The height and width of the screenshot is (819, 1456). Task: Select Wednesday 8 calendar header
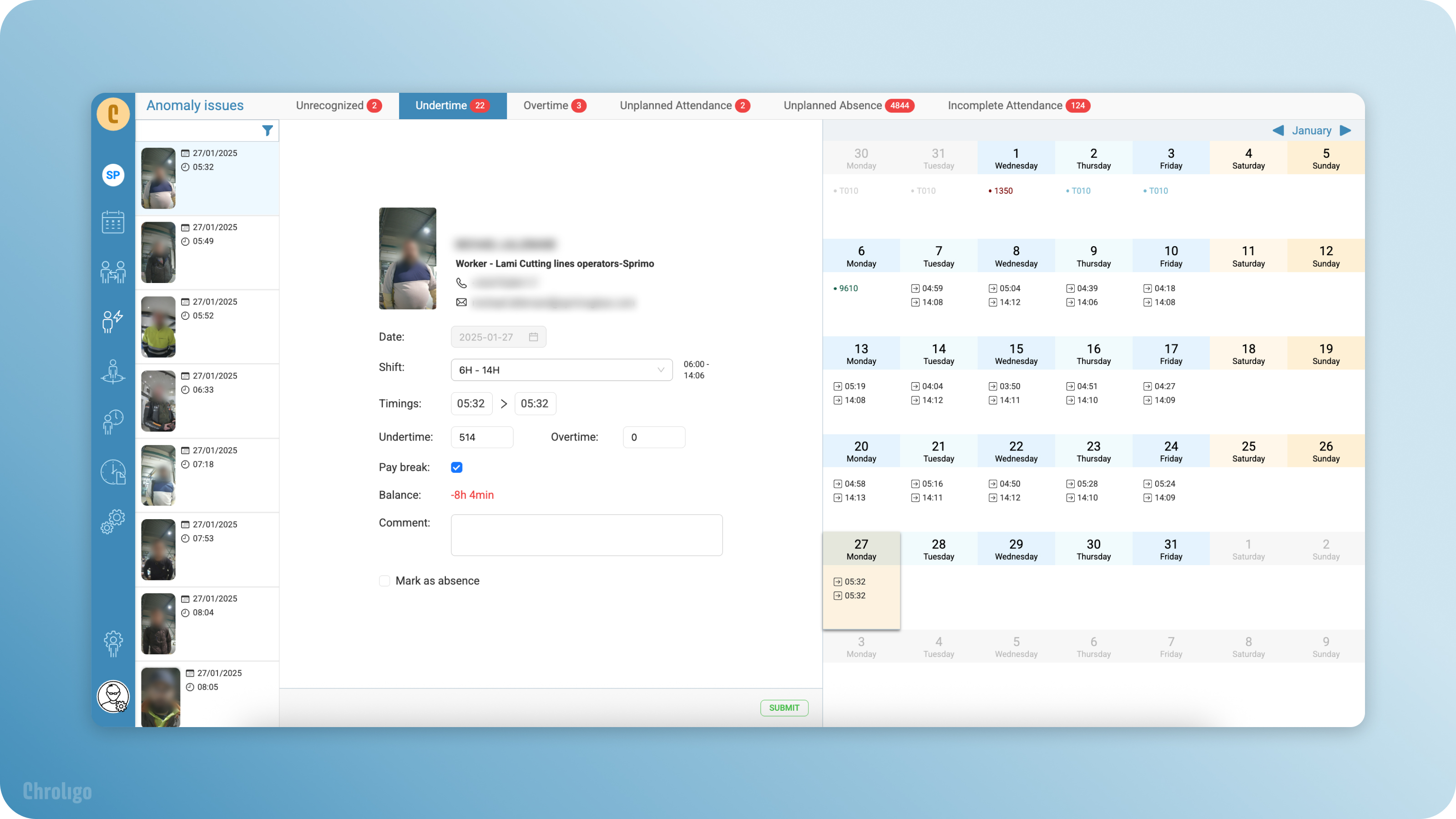pyautogui.click(x=1016, y=256)
